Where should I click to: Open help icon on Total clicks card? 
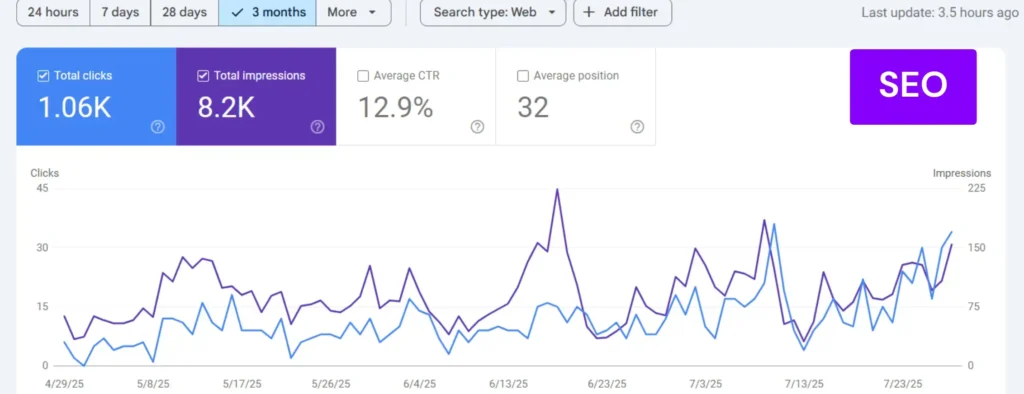(x=157, y=127)
